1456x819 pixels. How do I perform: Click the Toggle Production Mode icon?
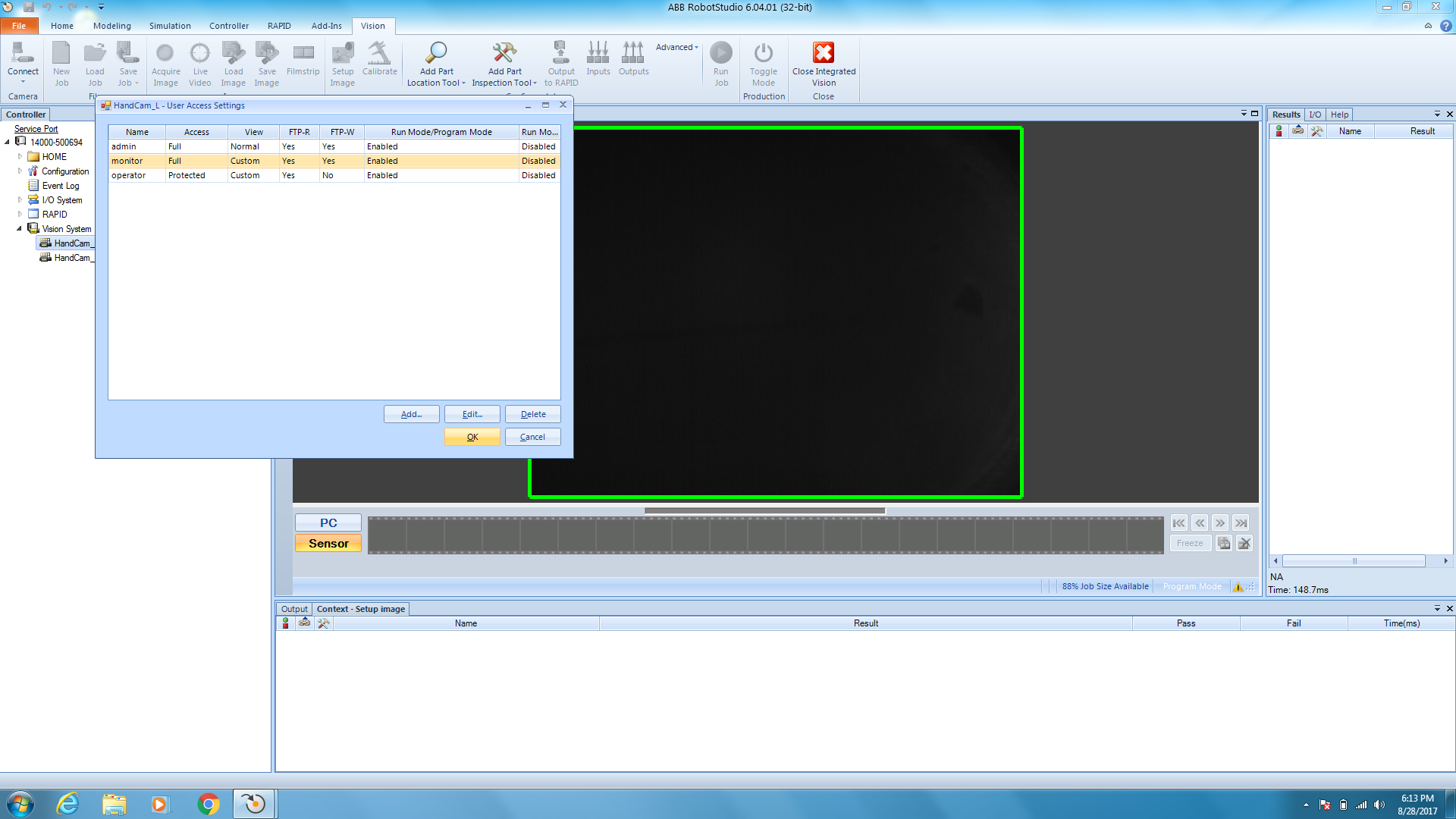pos(763,53)
